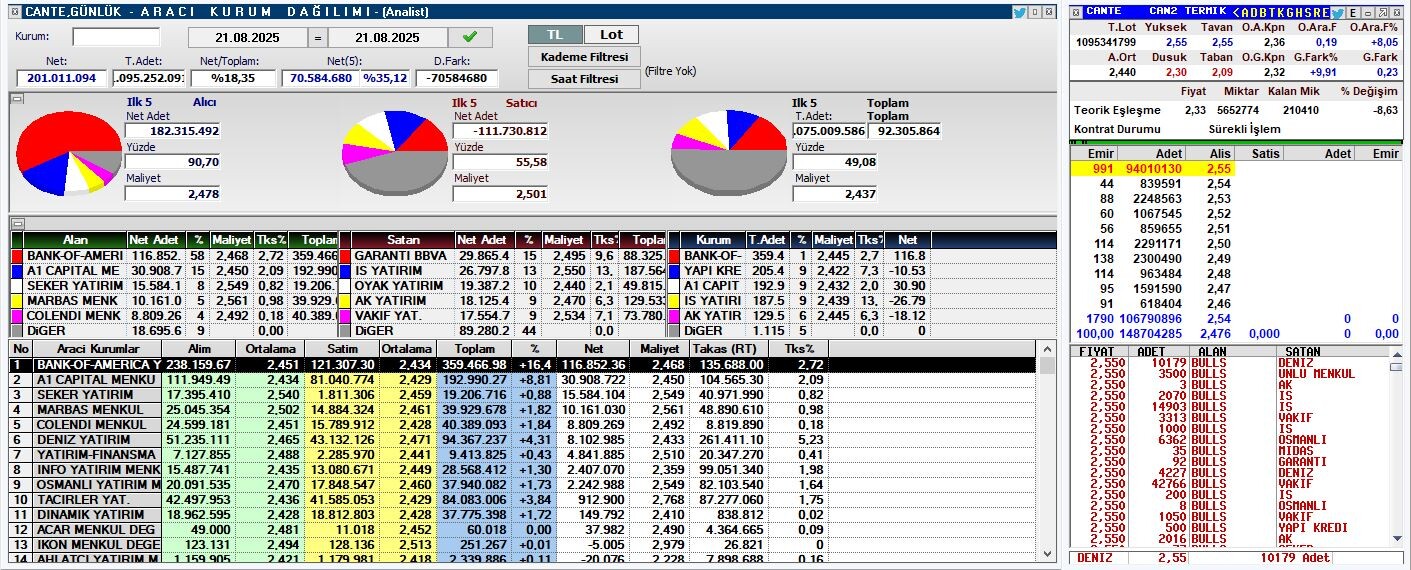Open the Twitter bird icon in the CANTE depth window
The width and height of the screenshot is (1411, 570).
click(1337, 13)
